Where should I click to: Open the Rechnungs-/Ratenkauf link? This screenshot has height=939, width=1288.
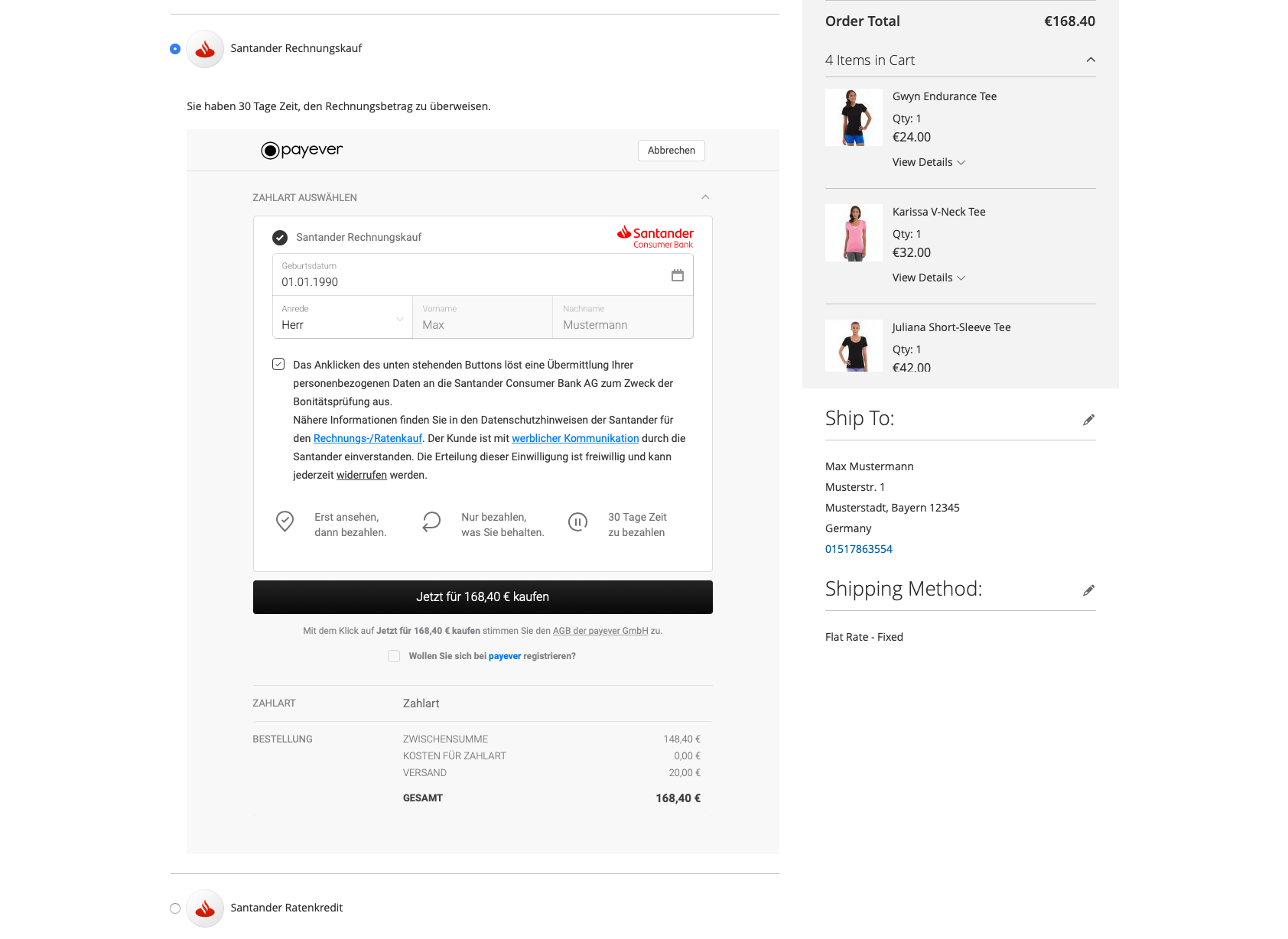(368, 438)
